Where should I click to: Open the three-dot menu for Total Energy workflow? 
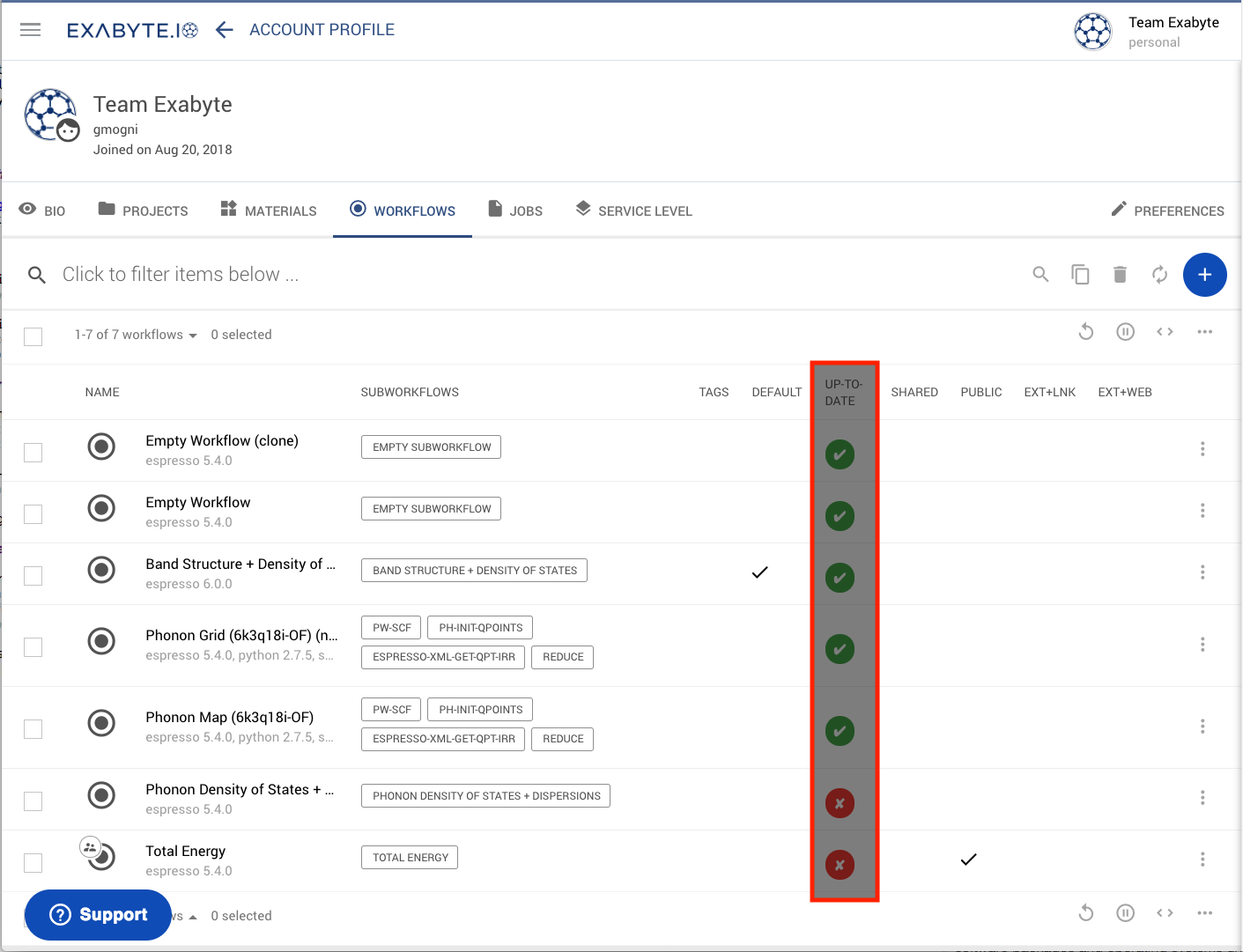[x=1202, y=859]
